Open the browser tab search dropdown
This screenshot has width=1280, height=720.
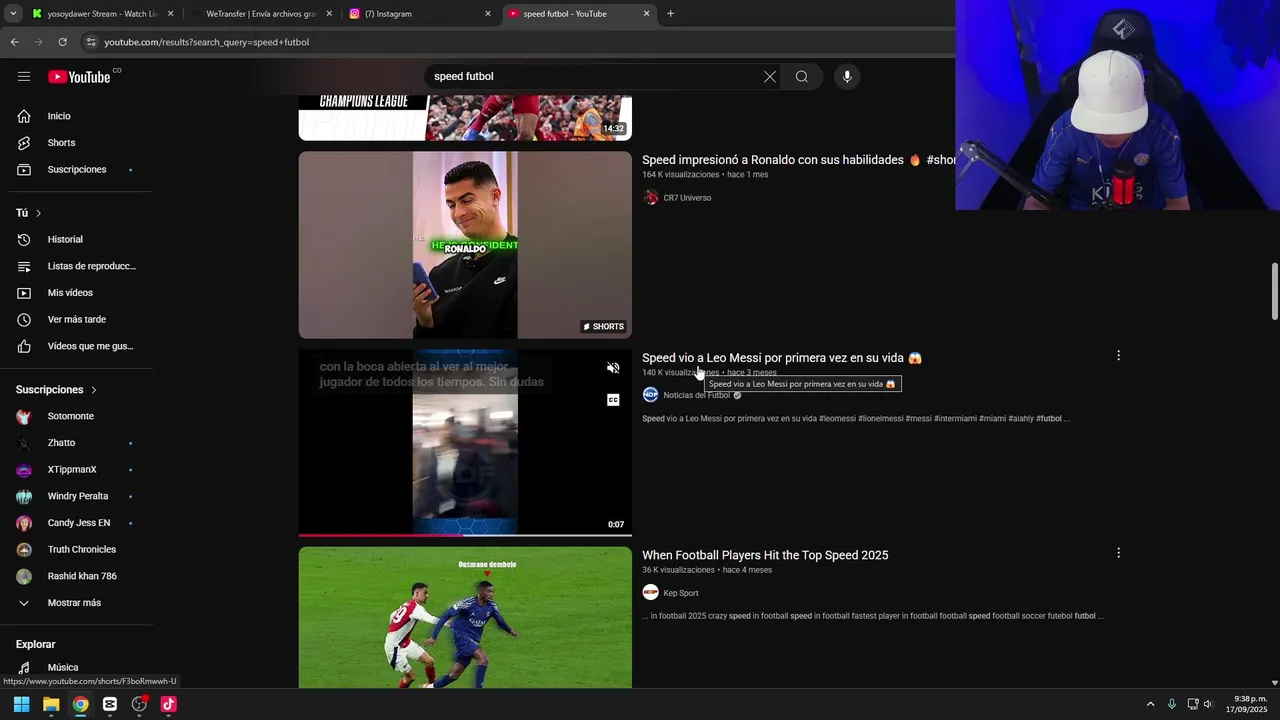pos(13,14)
